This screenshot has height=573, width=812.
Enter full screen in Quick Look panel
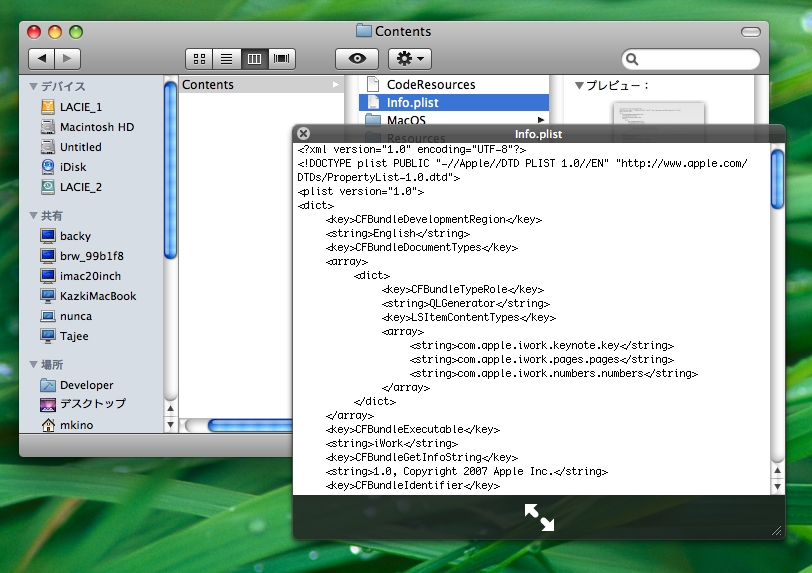point(539,517)
